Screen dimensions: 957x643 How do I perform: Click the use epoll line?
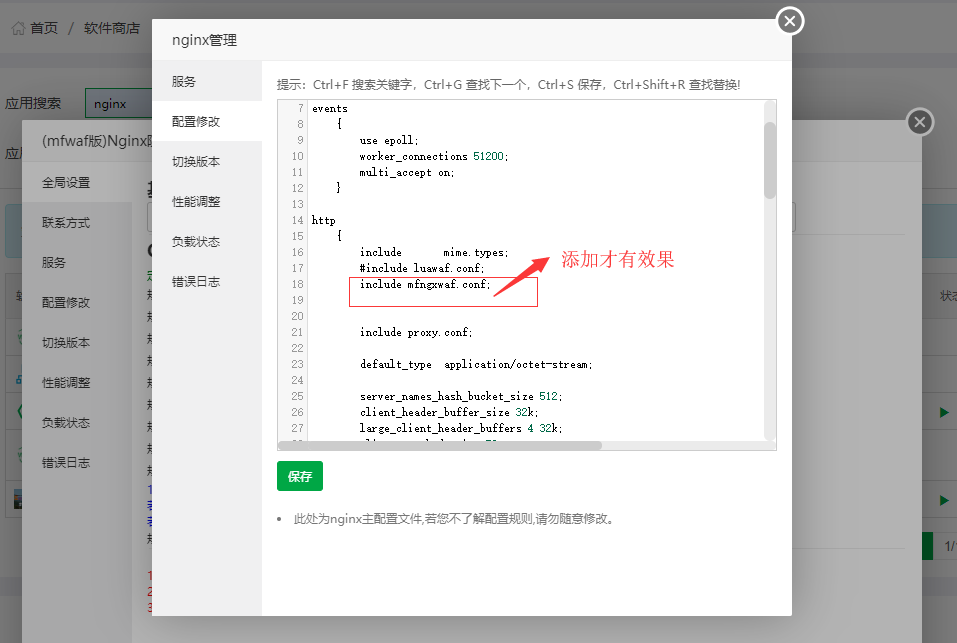click(389, 140)
